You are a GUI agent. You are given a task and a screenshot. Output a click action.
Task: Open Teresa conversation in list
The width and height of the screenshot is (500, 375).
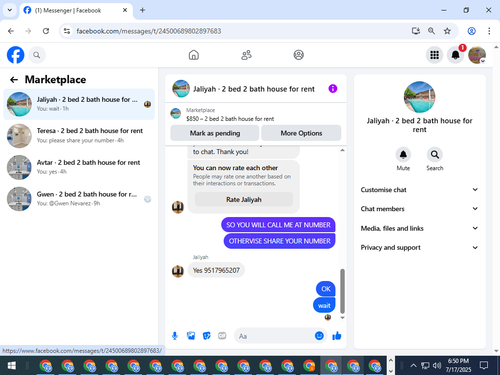[79, 136]
